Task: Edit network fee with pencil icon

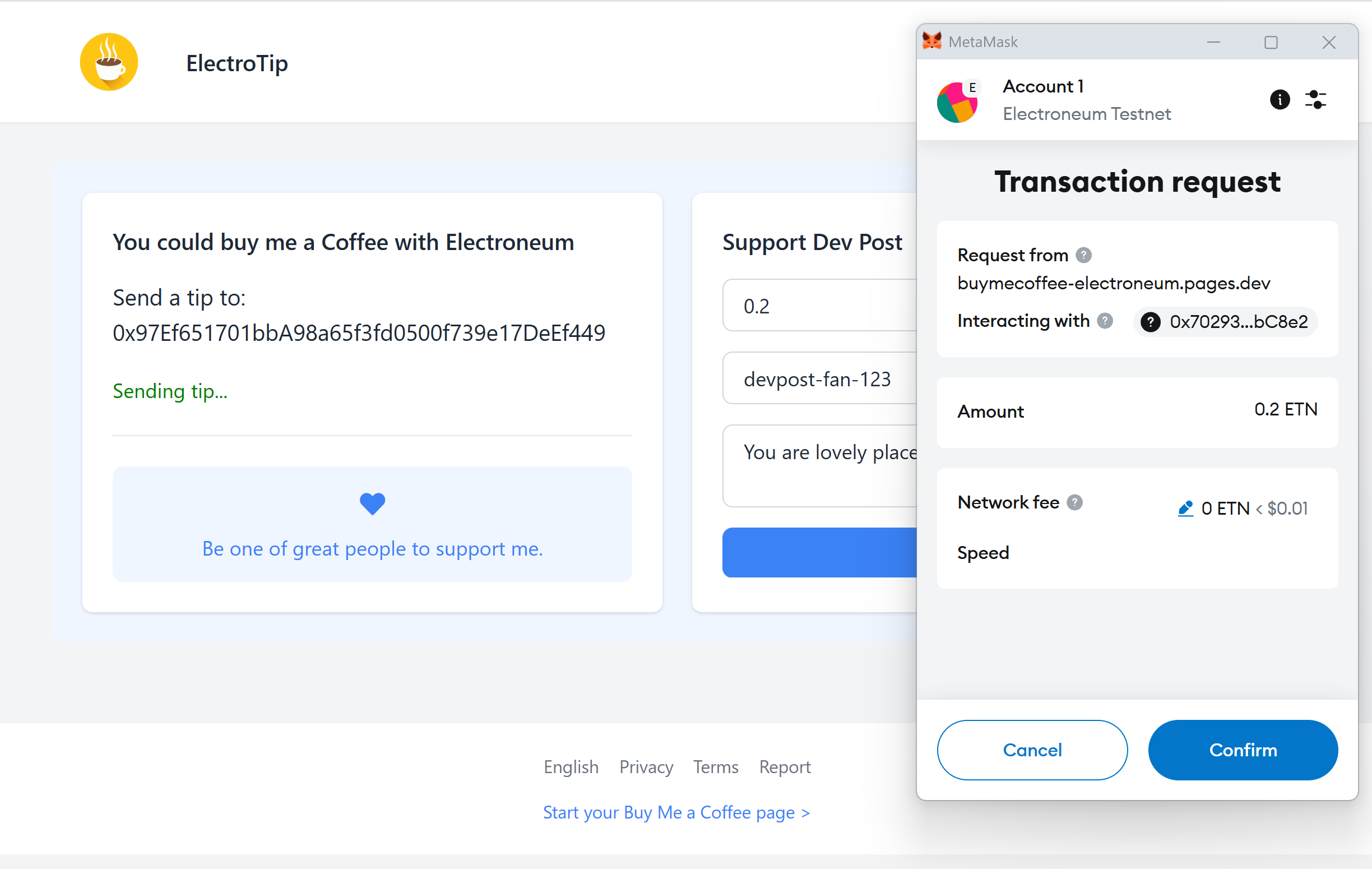Action: (1186, 509)
